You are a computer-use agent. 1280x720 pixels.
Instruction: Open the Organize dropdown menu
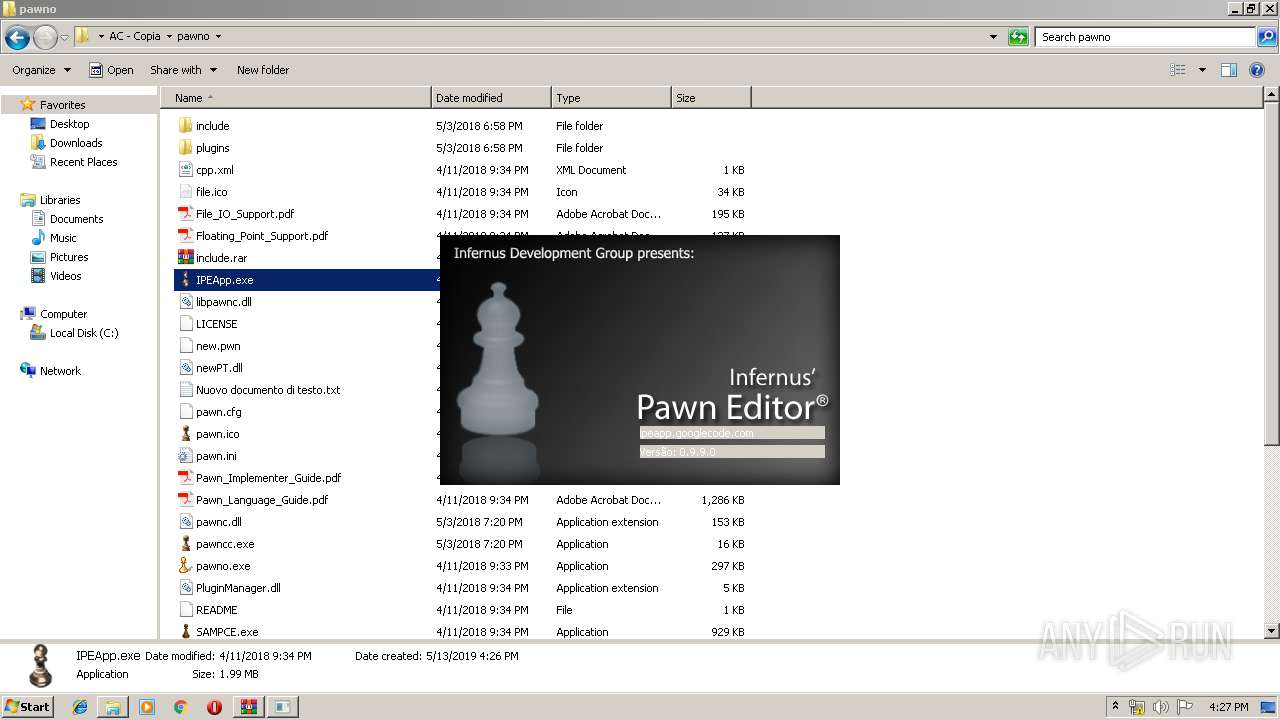coord(41,70)
